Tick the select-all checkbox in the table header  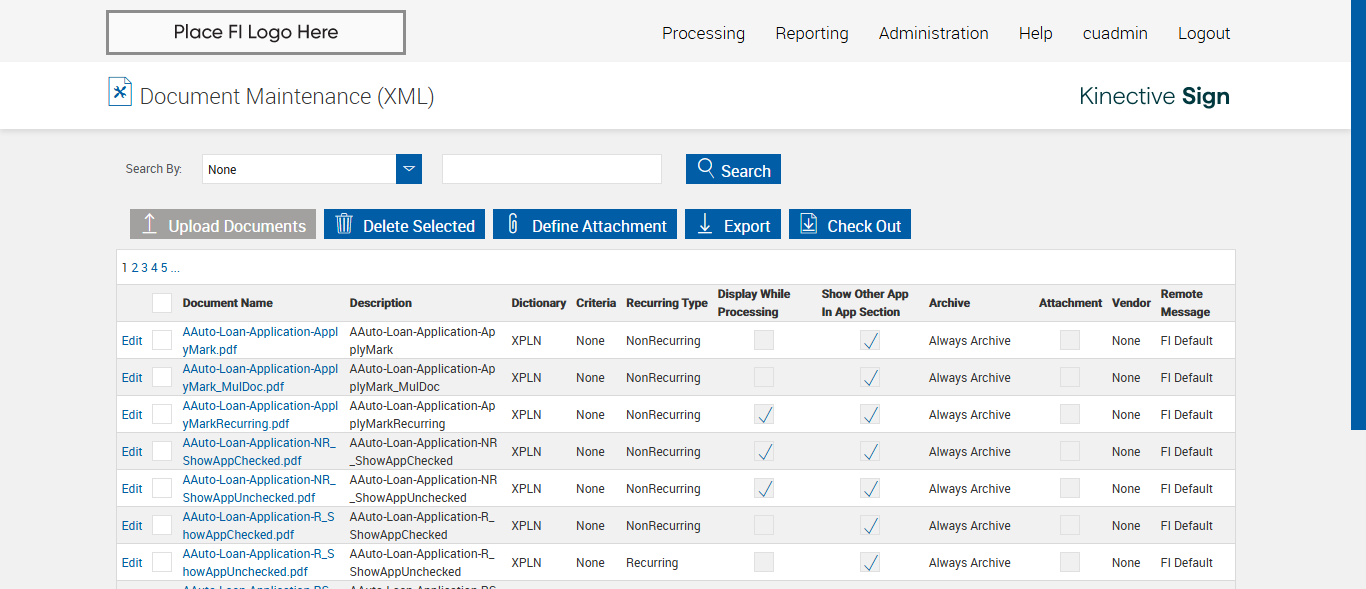162,303
